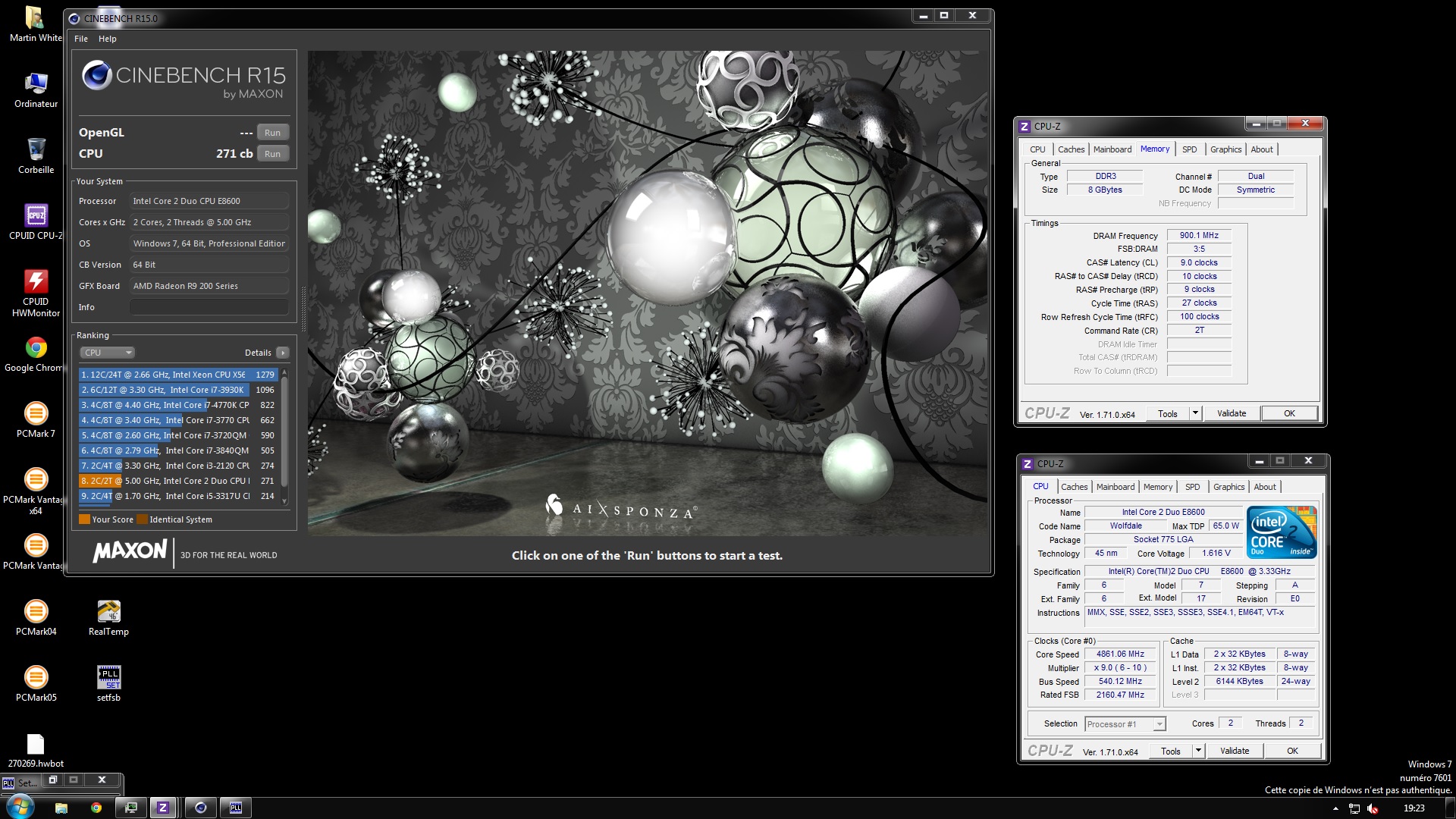Click DRAM Frequency value 900.1 MHz
The image size is (1456, 819).
point(1199,236)
